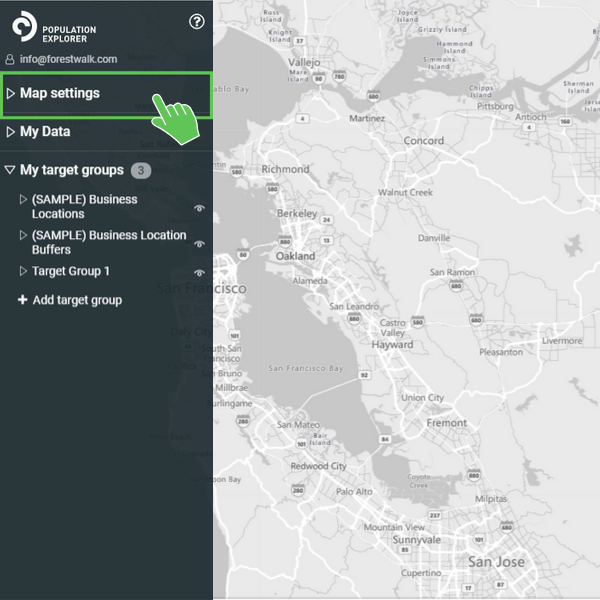Select (SAMPLE) Business Locations group
The height and width of the screenshot is (600, 600).
[x=85, y=207]
